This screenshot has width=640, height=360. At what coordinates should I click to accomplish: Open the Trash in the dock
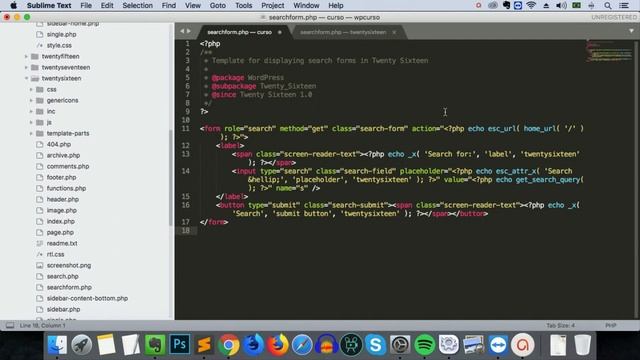click(x=582, y=345)
